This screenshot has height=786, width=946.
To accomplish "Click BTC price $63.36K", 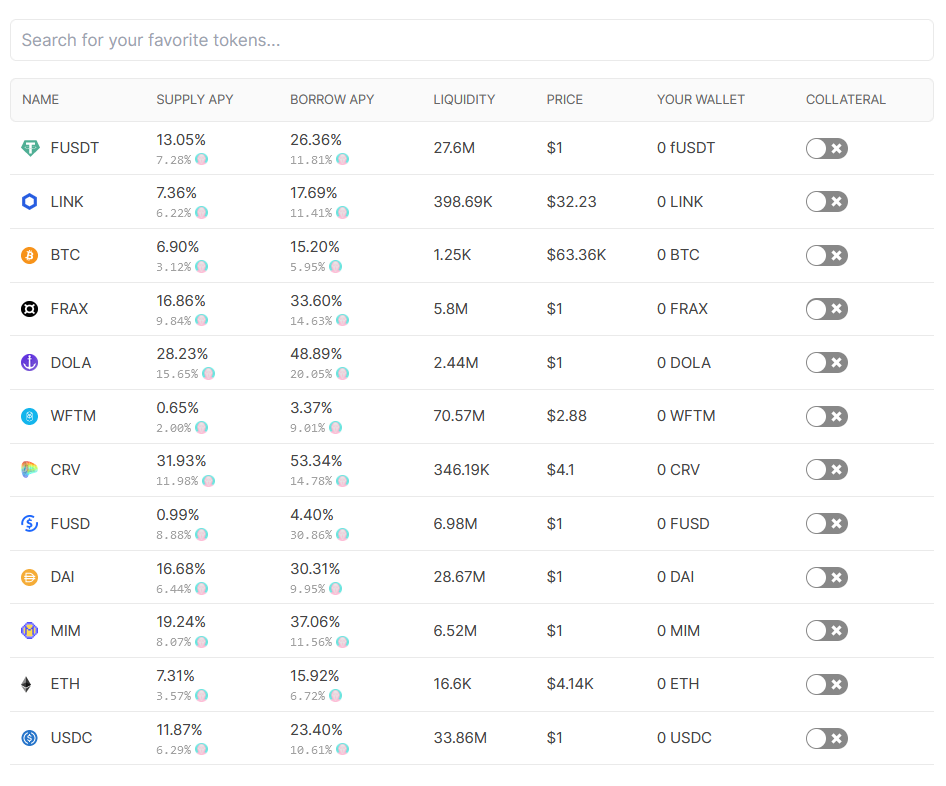I will coord(576,255).
